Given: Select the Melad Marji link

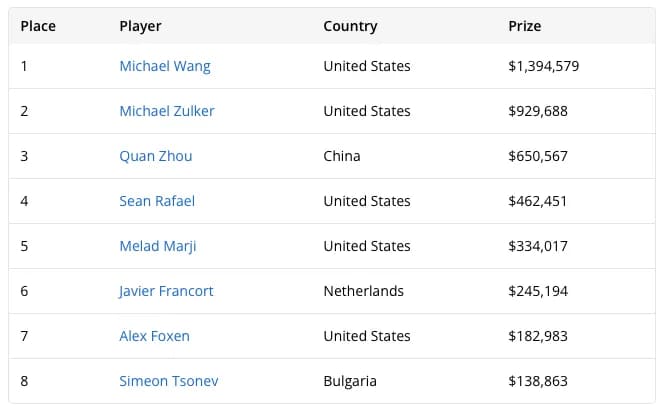Looking at the screenshot, I should (158, 246).
